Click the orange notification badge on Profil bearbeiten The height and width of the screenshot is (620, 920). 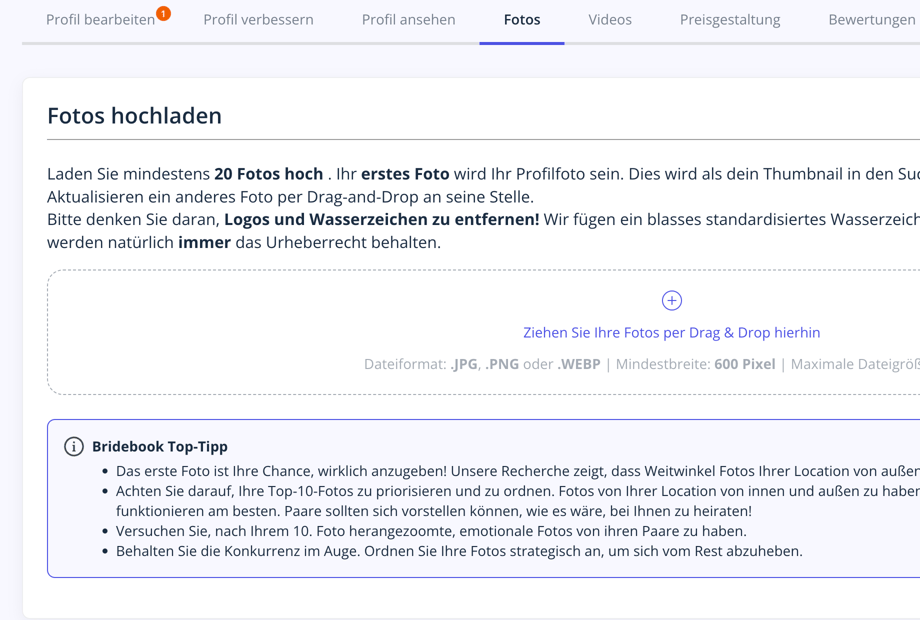tap(163, 13)
